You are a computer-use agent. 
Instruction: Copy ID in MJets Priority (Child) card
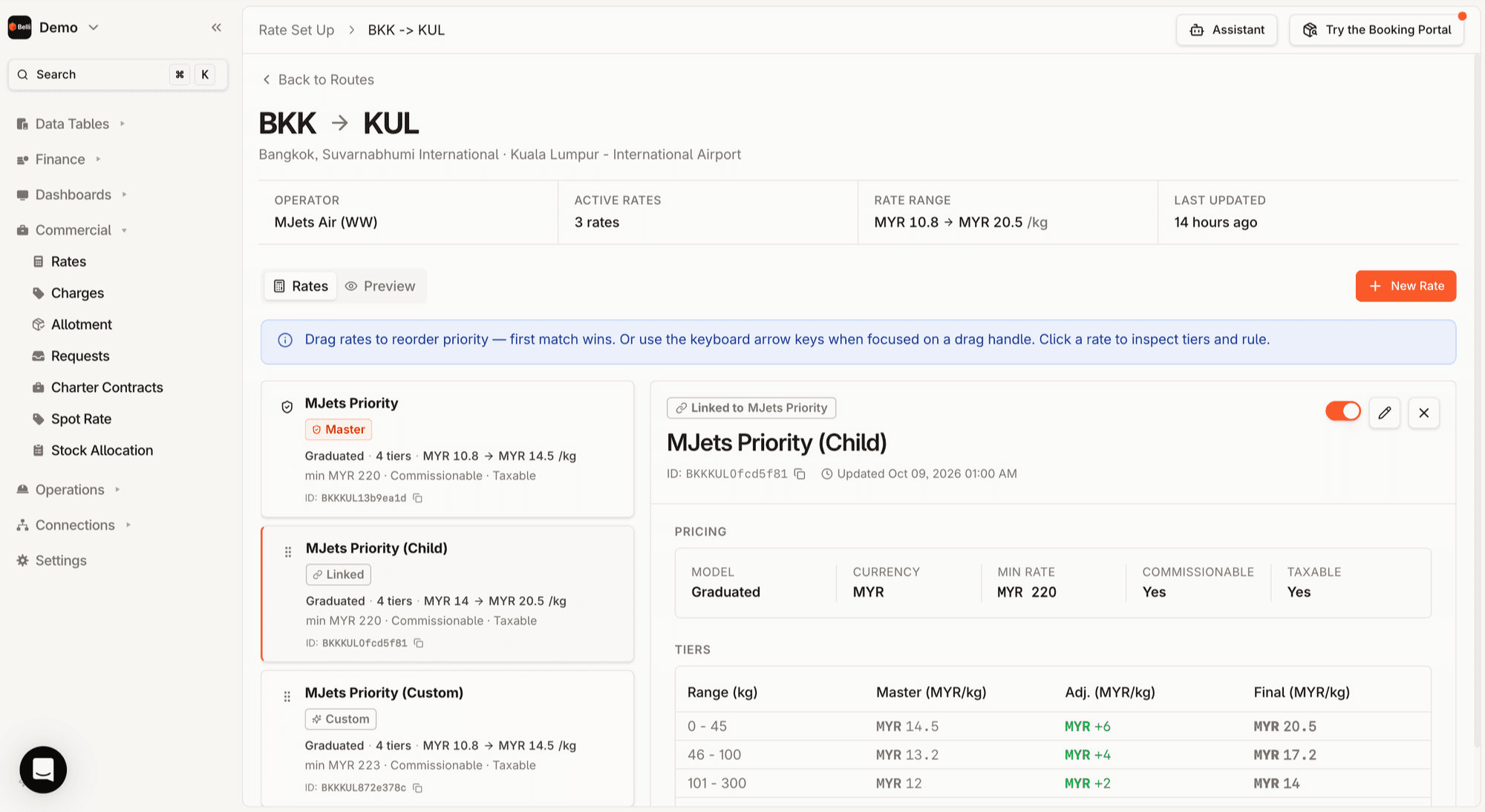(419, 643)
